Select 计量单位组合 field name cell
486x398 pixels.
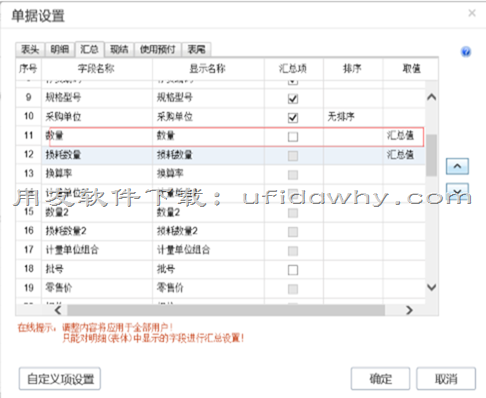[x=97, y=250]
